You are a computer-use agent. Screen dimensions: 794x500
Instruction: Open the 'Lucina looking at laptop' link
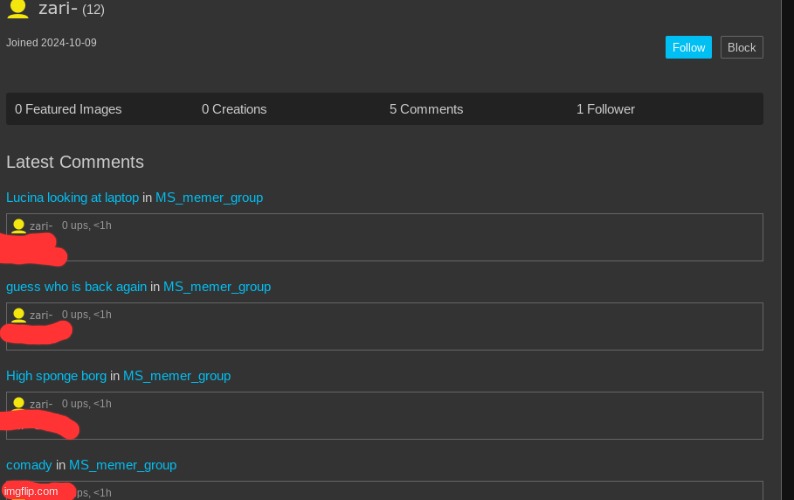pos(72,197)
